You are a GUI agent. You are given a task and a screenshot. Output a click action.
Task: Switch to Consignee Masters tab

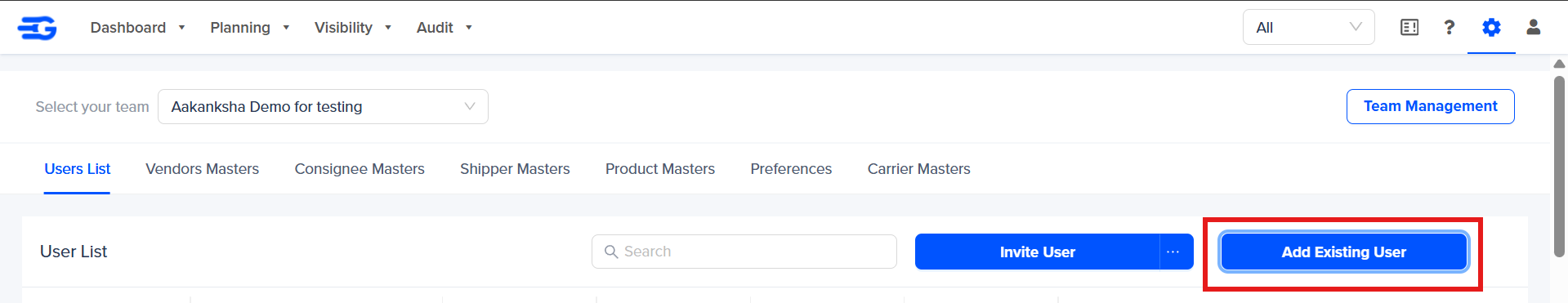pyautogui.click(x=360, y=169)
